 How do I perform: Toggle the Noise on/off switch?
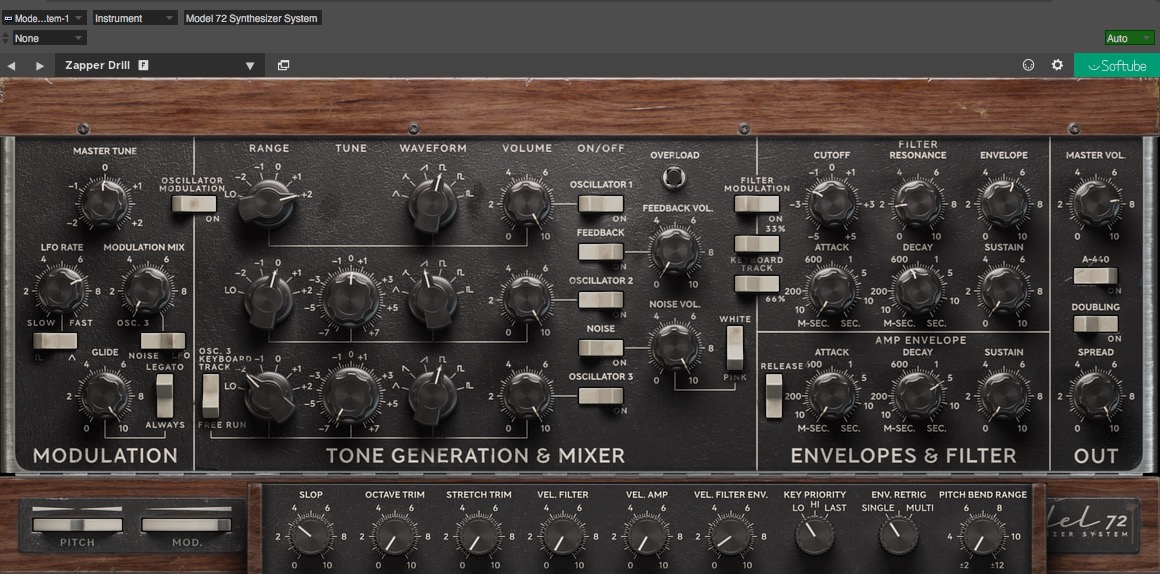(x=601, y=348)
